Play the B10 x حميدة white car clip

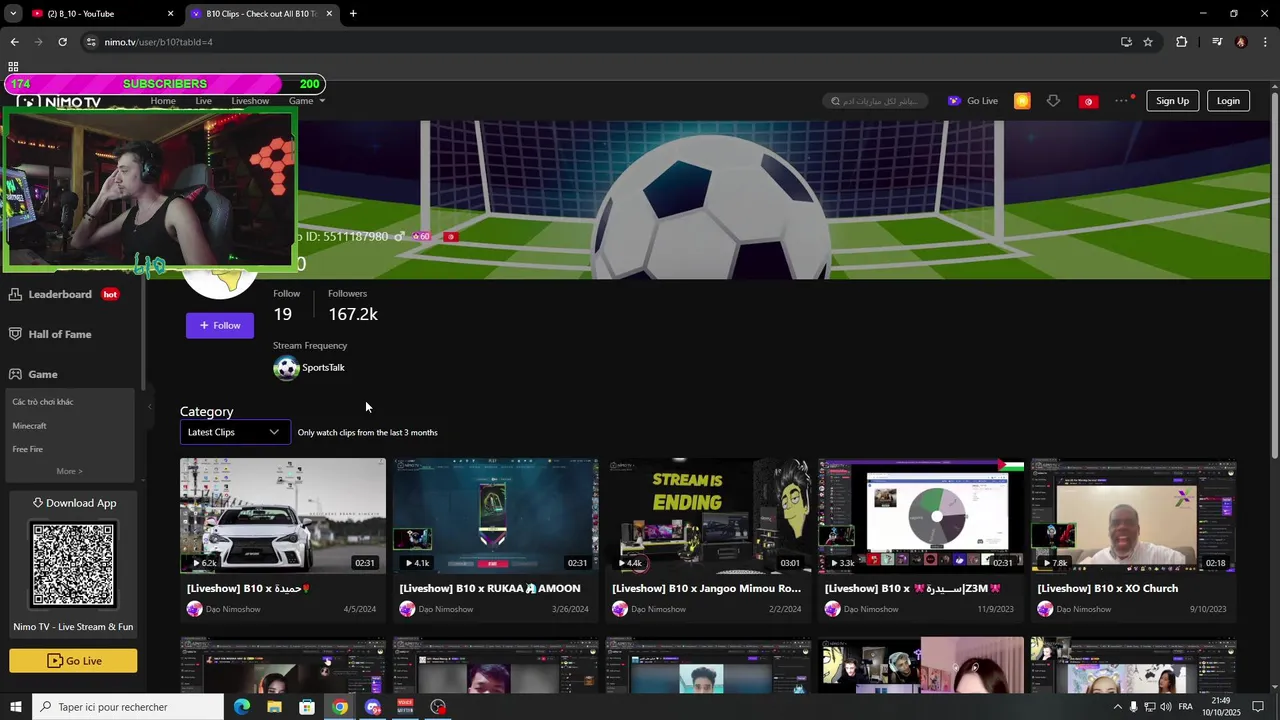click(x=282, y=515)
